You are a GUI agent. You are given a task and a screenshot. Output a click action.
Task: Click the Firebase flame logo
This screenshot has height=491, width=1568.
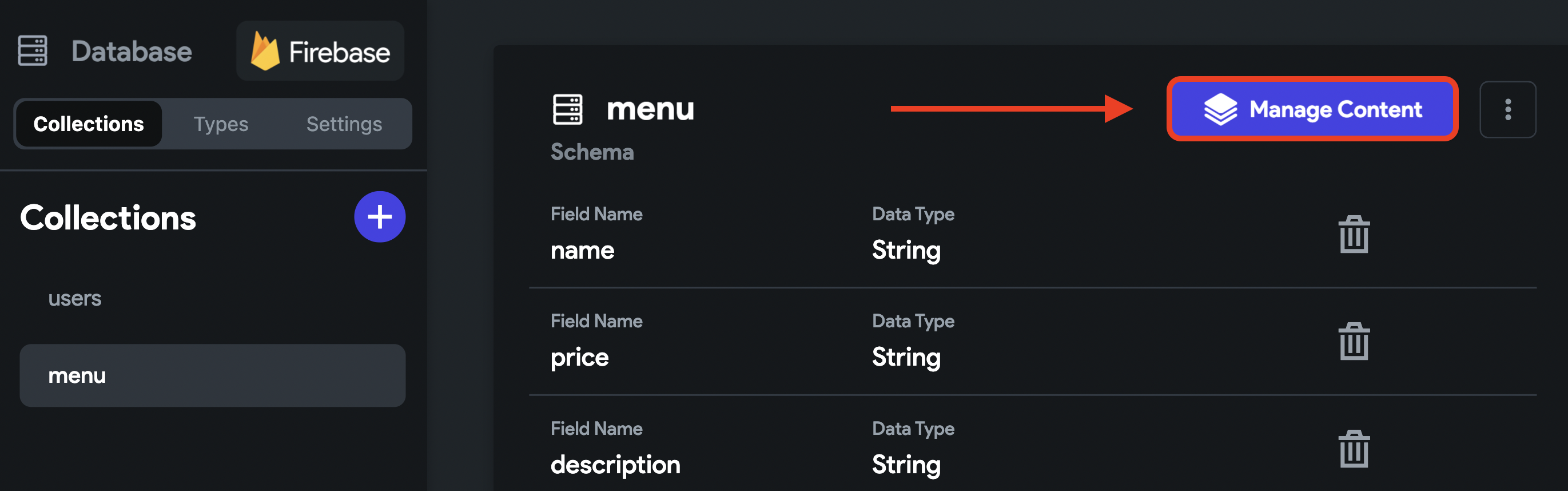coord(265,50)
